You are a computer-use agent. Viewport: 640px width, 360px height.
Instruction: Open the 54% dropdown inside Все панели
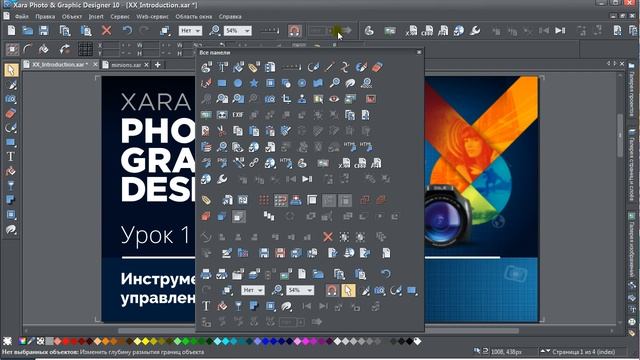click(x=300, y=290)
